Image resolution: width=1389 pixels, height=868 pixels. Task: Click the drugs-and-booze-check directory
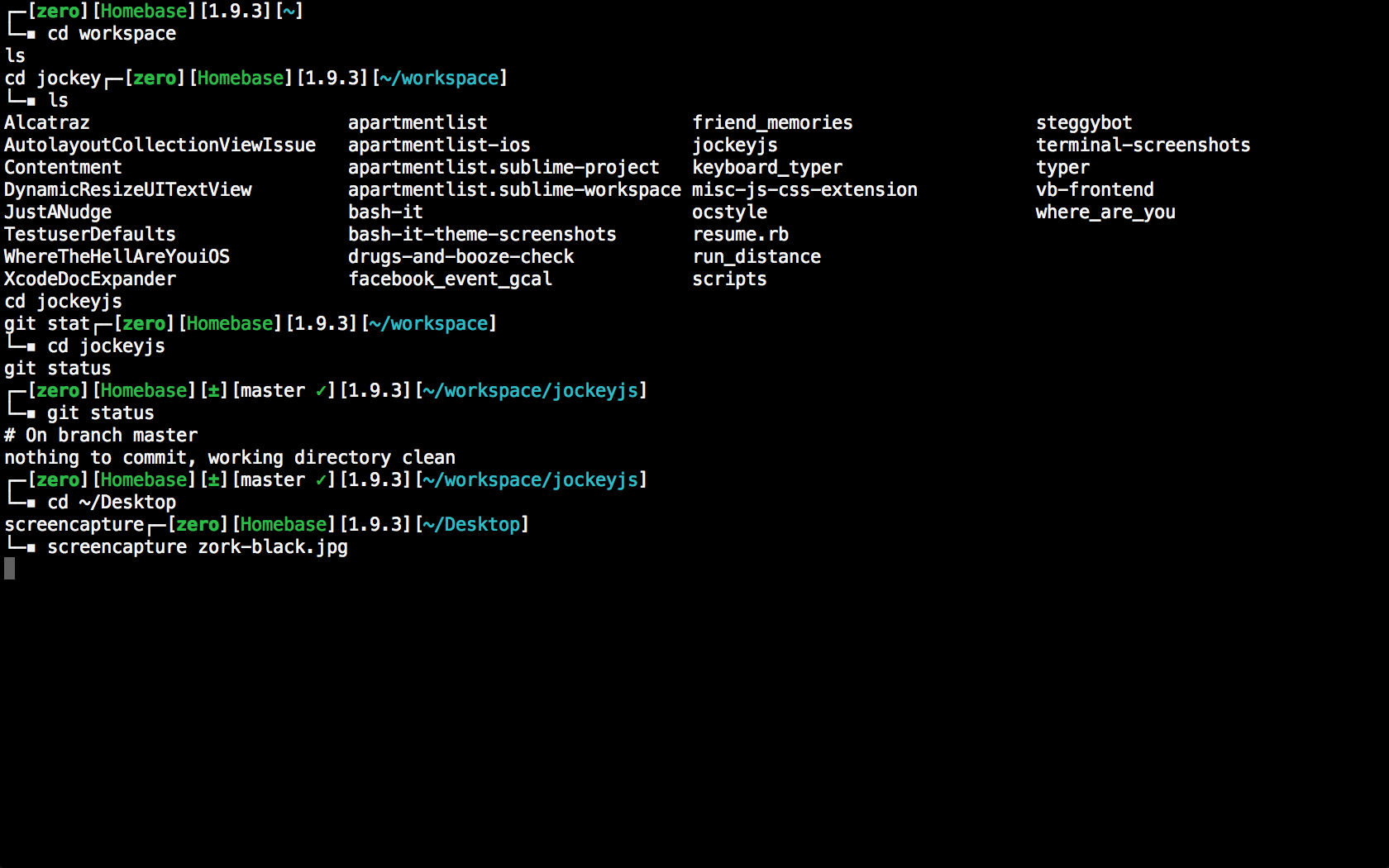point(461,257)
